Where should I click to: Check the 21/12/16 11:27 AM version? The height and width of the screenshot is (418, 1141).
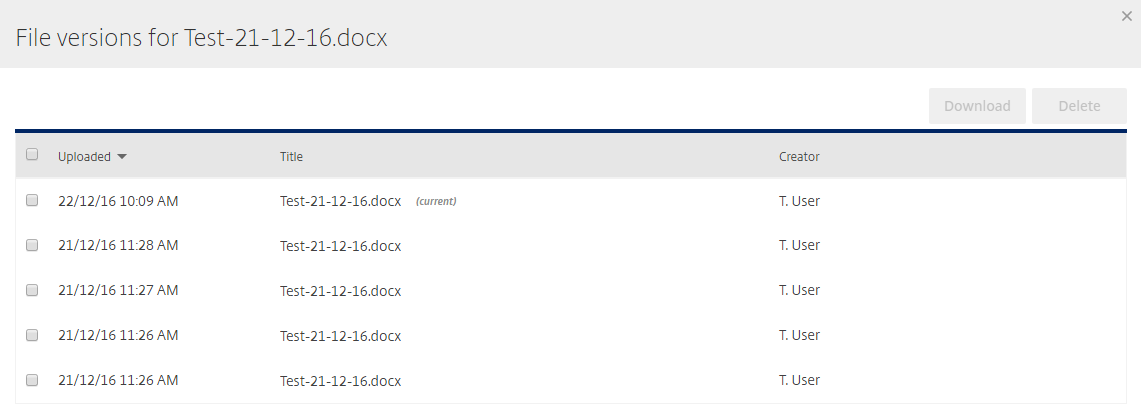click(32, 290)
